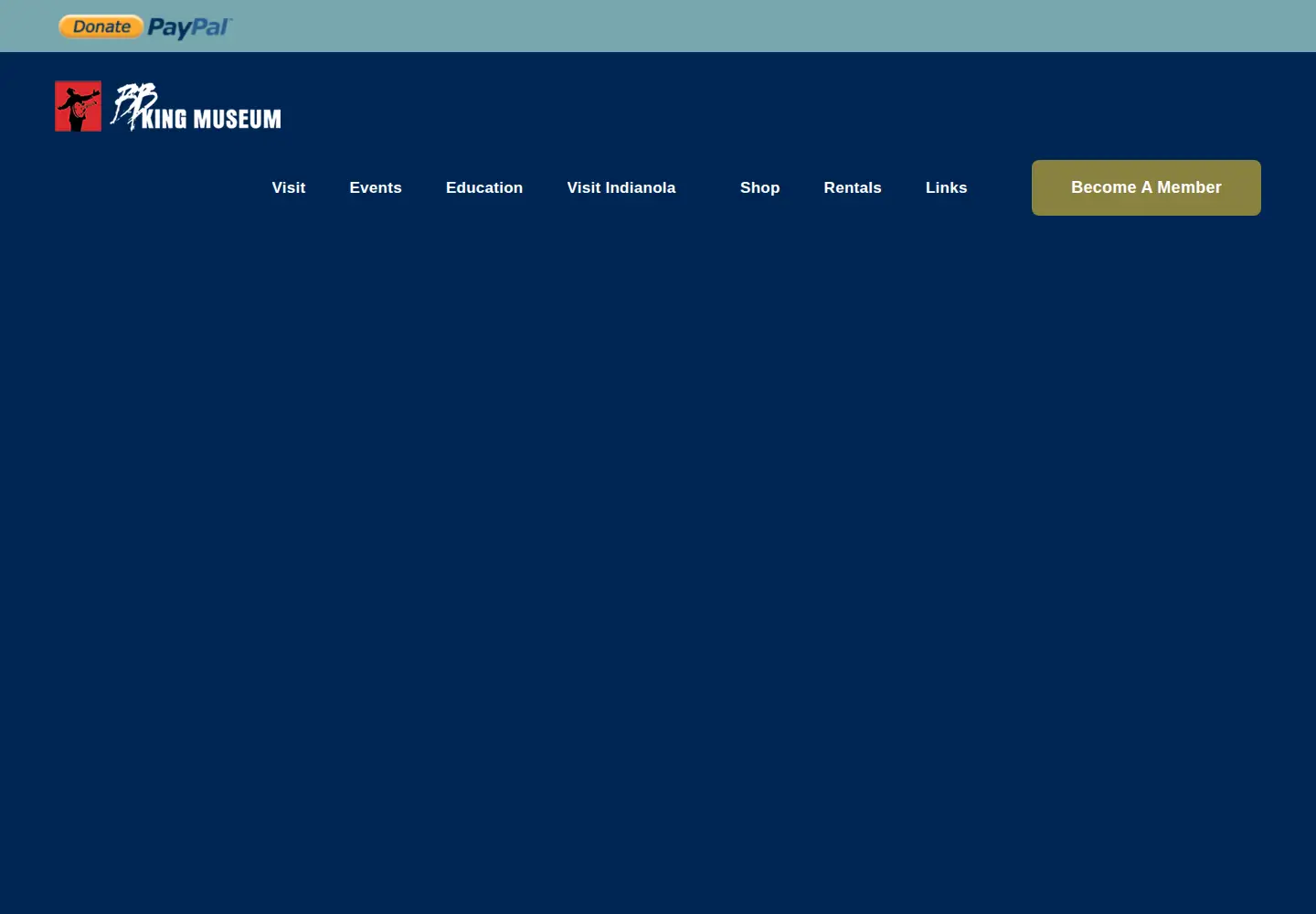The image size is (1316, 914).
Task: Select Visit Indianola in navigation
Action: [621, 187]
